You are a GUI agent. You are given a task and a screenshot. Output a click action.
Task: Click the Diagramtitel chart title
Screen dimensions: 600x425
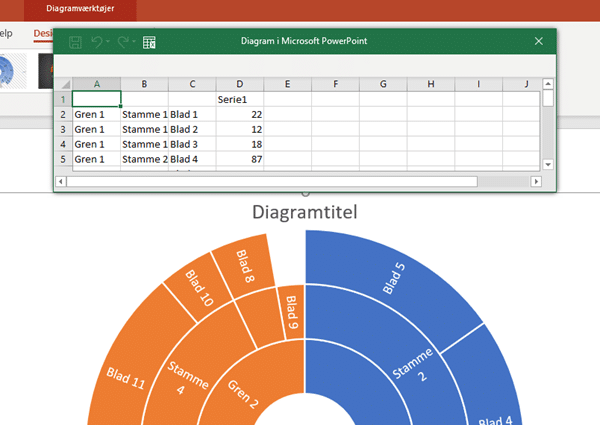click(304, 212)
